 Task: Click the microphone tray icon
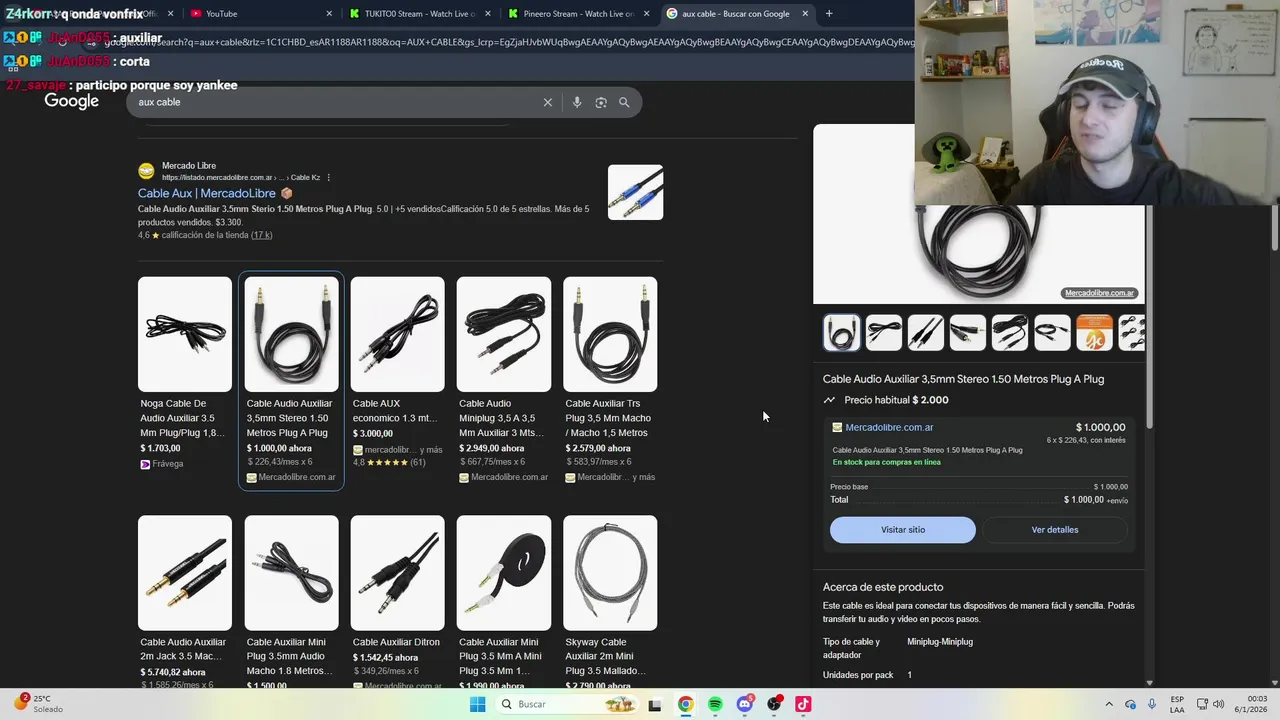[1150, 704]
